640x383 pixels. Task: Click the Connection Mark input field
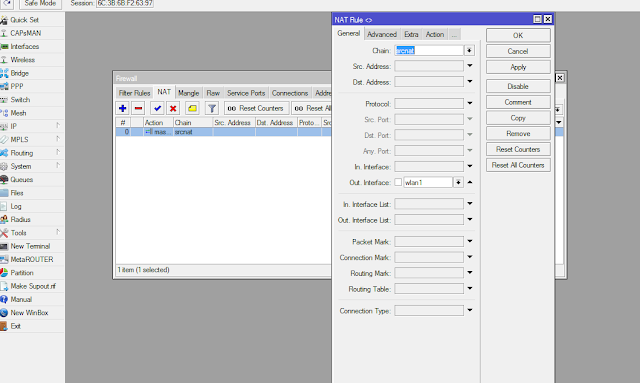coord(429,257)
